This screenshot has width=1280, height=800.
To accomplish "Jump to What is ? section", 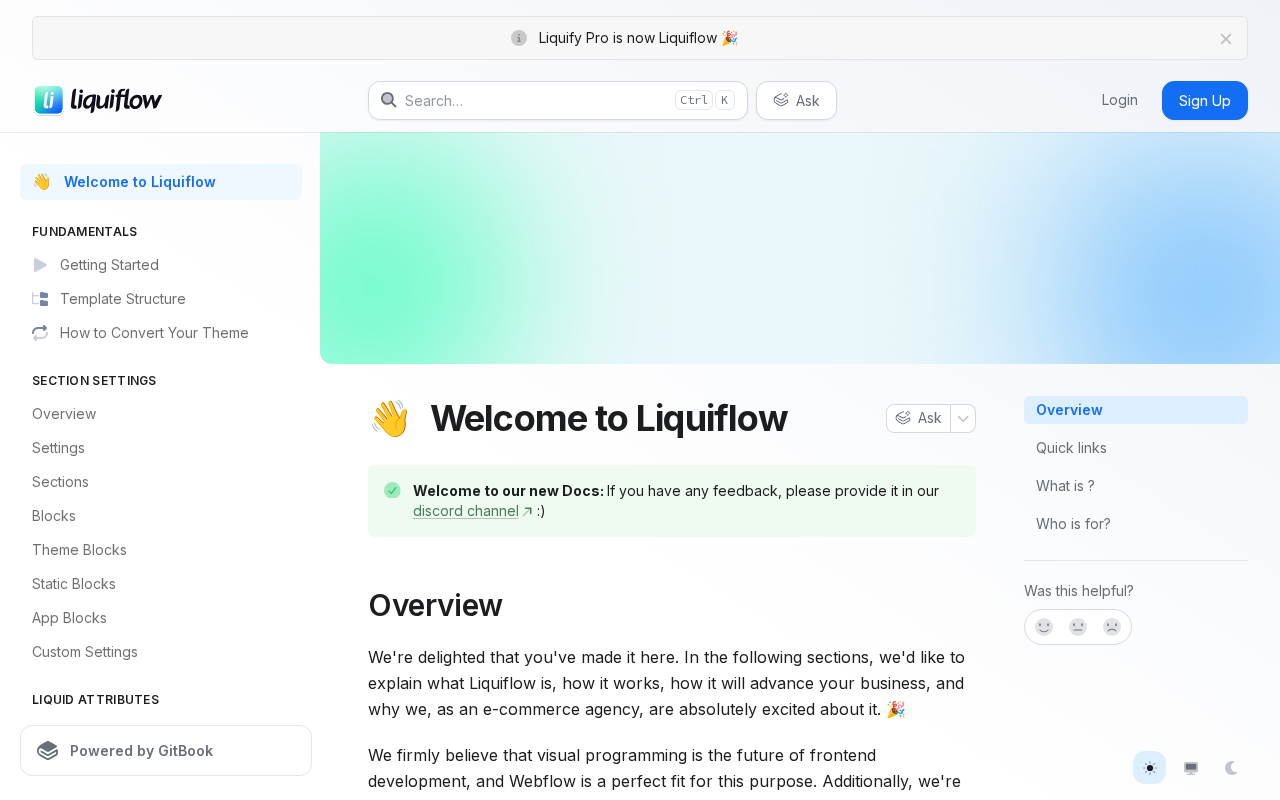I will (x=1136, y=486).
